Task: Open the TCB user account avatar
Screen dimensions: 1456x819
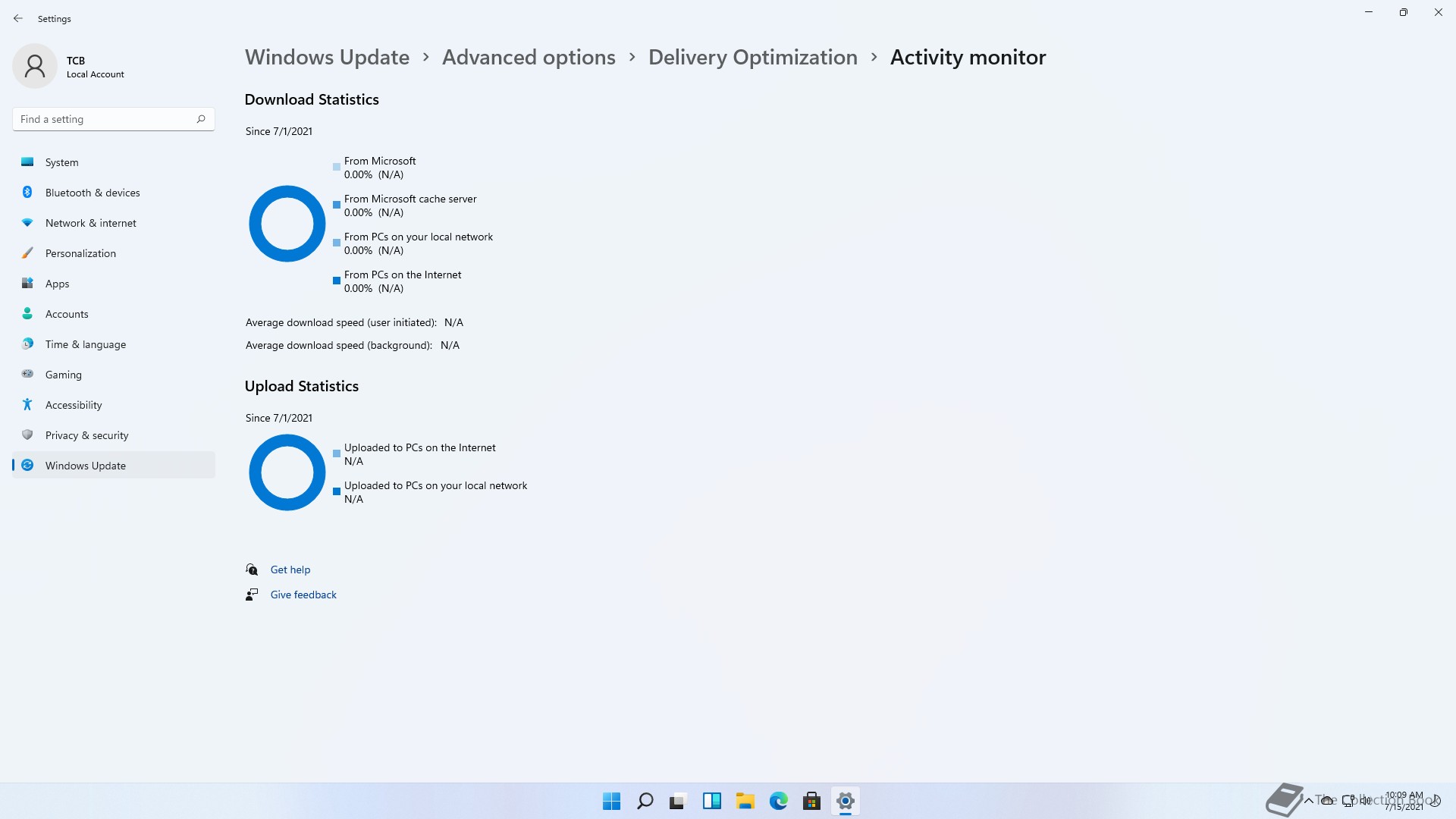Action: 35,66
